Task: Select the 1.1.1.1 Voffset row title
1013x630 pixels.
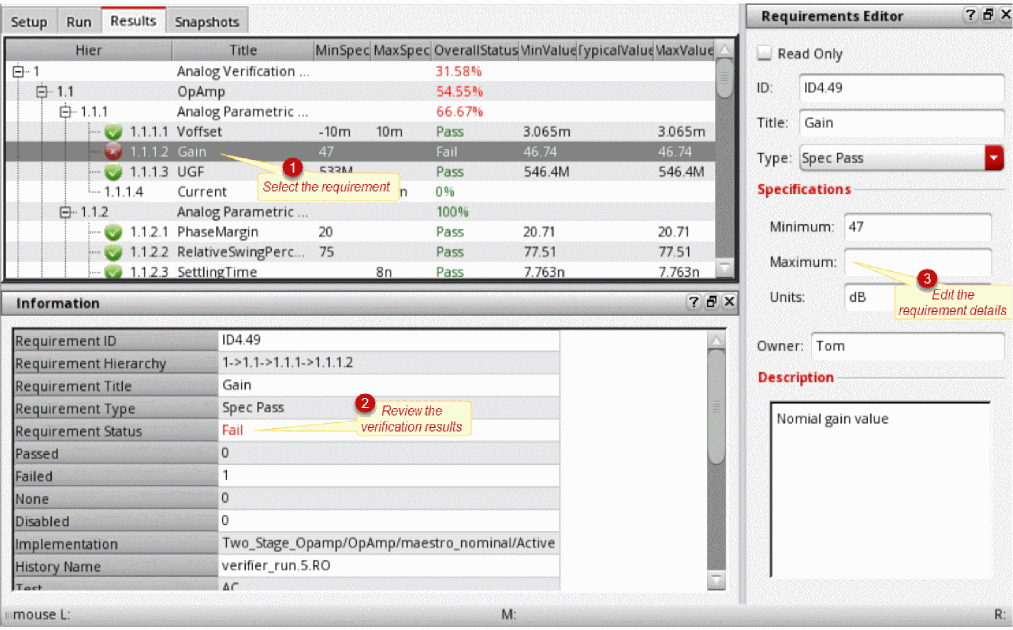Action: (x=200, y=132)
